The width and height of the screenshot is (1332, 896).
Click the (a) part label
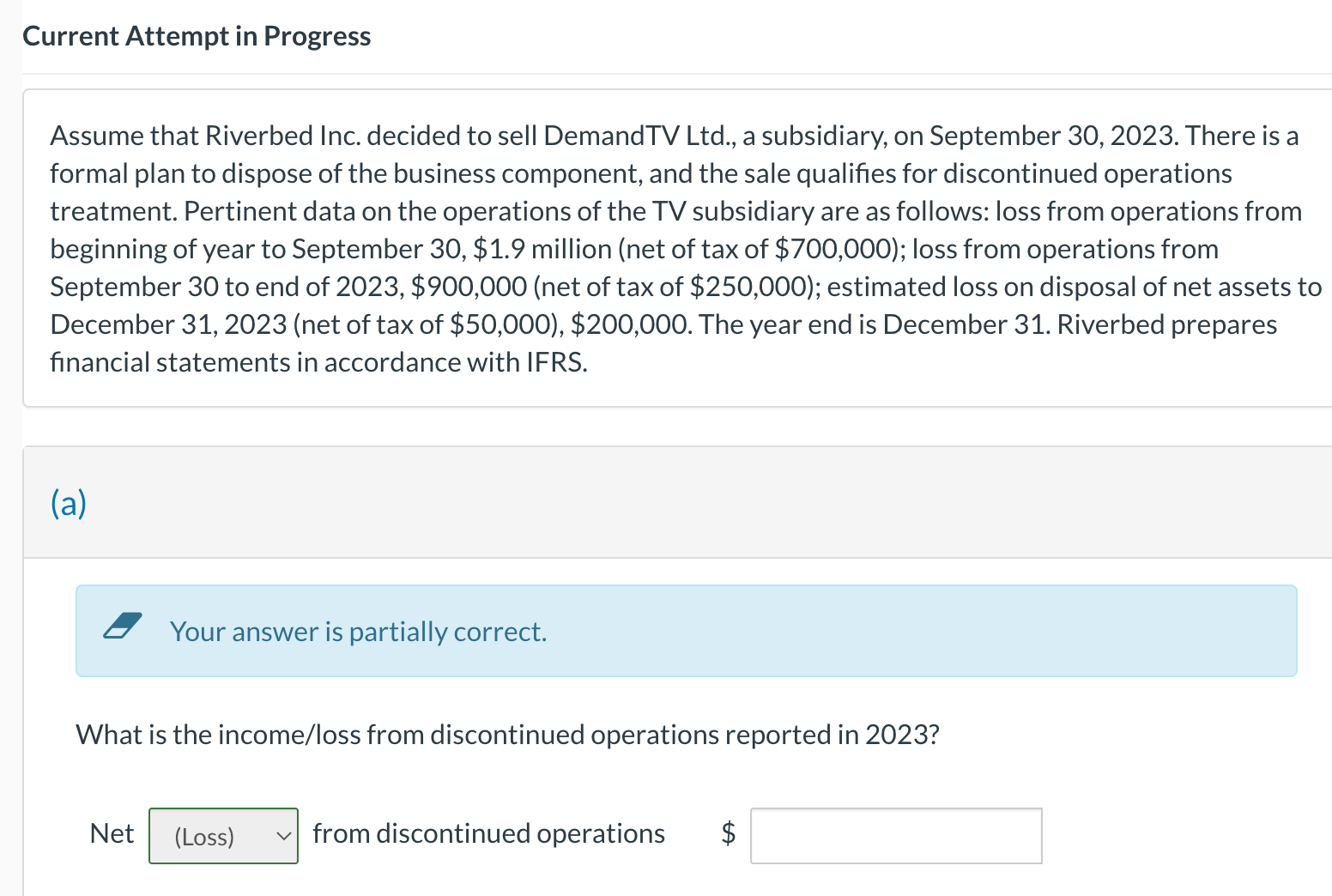point(67,502)
